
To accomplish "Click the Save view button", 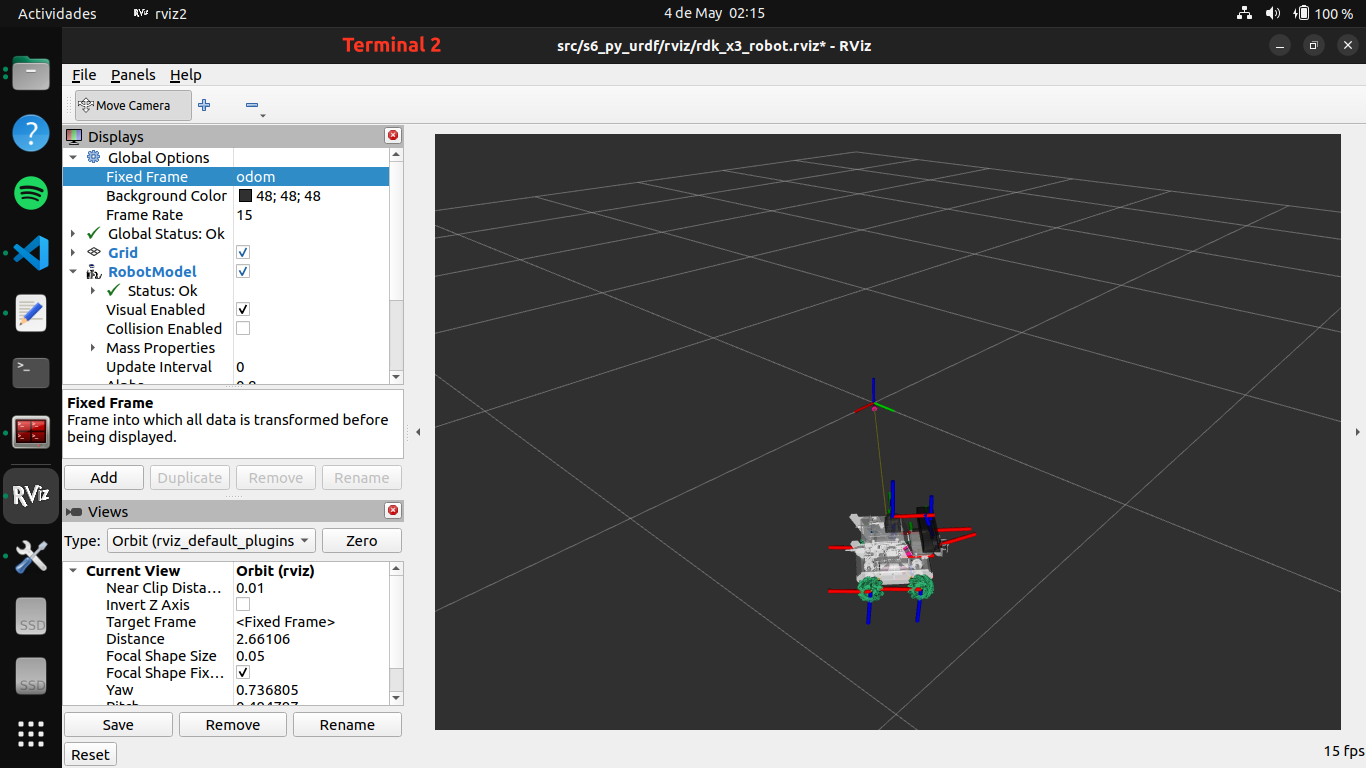I will tap(118, 724).
